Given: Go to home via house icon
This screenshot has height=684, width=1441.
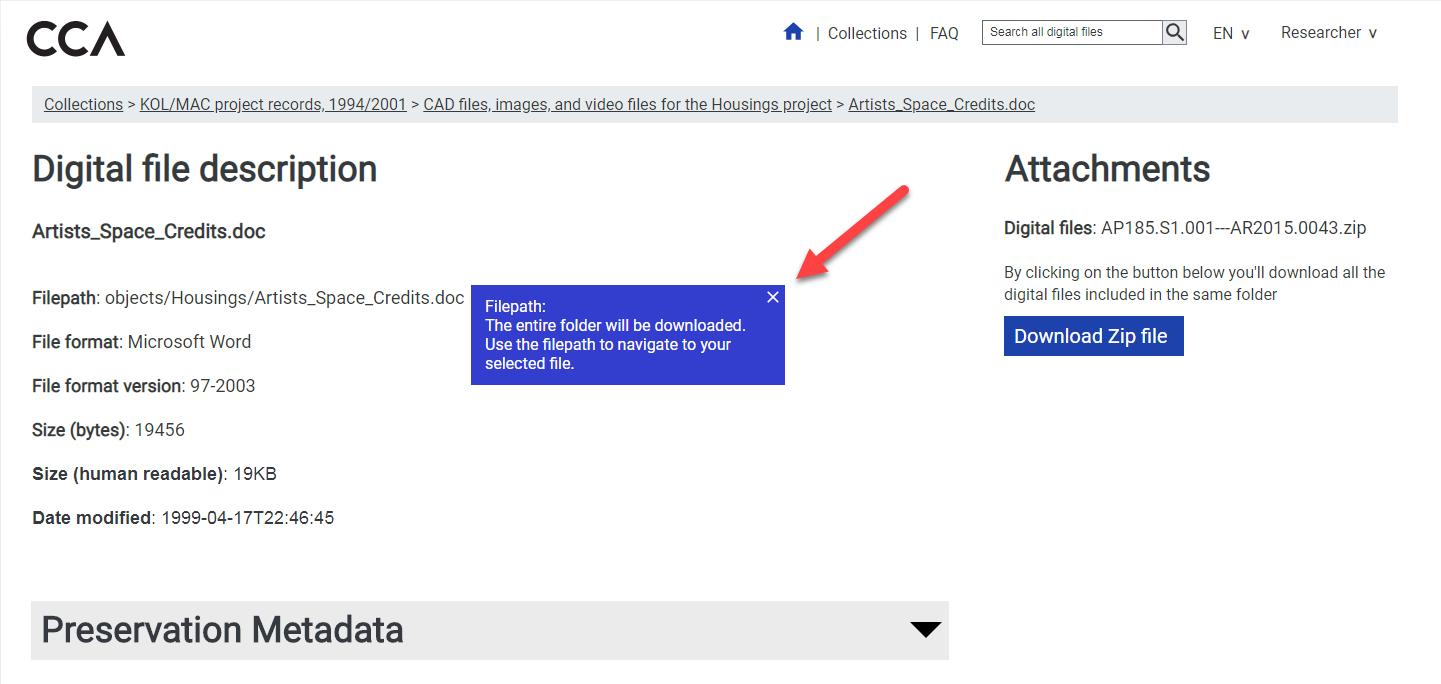Looking at the screenshot, I should (x=793, y=32).
